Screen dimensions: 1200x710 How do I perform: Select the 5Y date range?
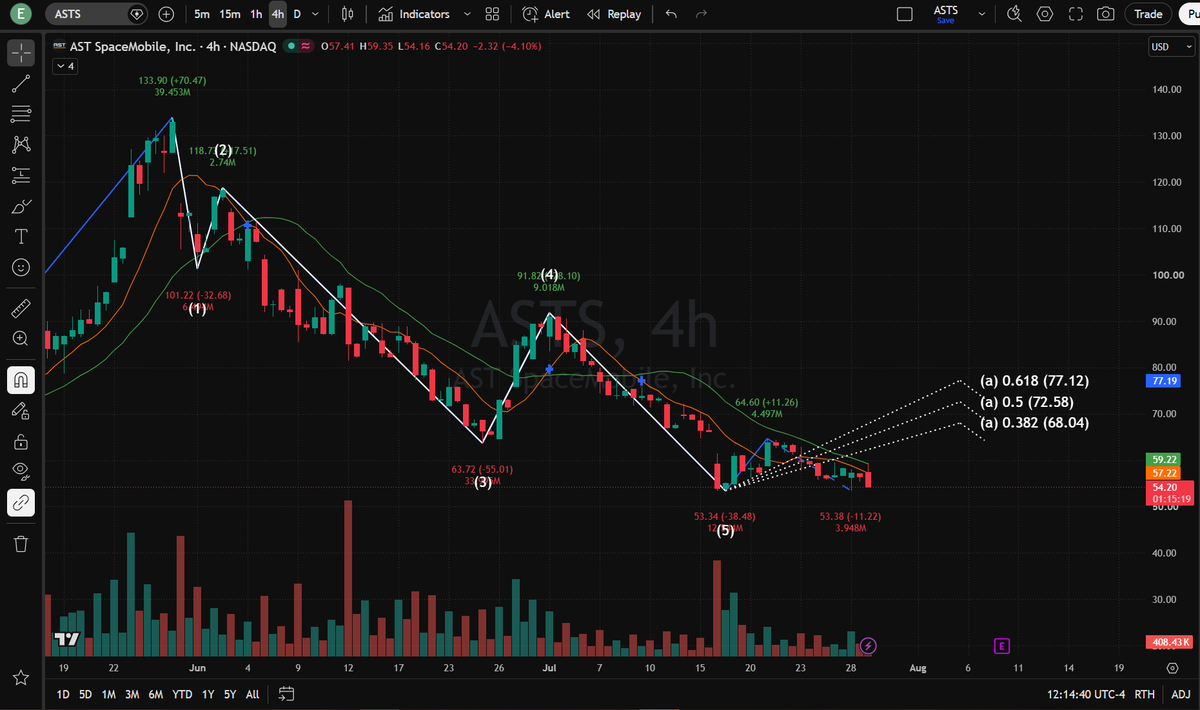pyautogui.click(x=230, y=694)
